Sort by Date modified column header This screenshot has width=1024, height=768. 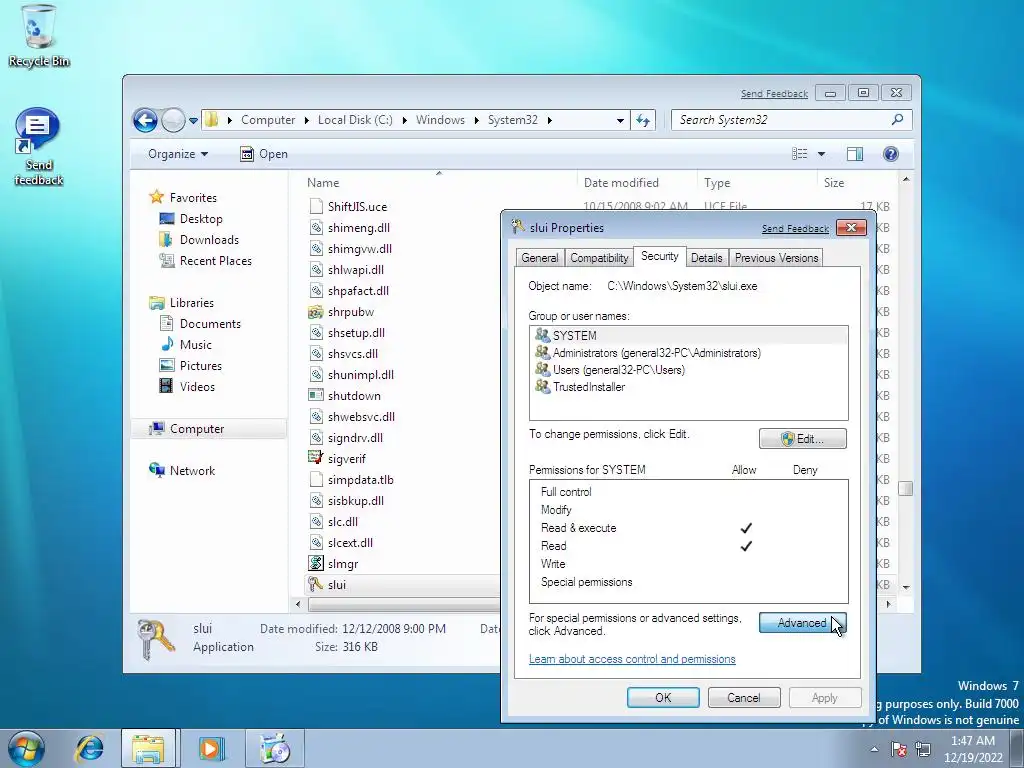[x=637, y=183]
